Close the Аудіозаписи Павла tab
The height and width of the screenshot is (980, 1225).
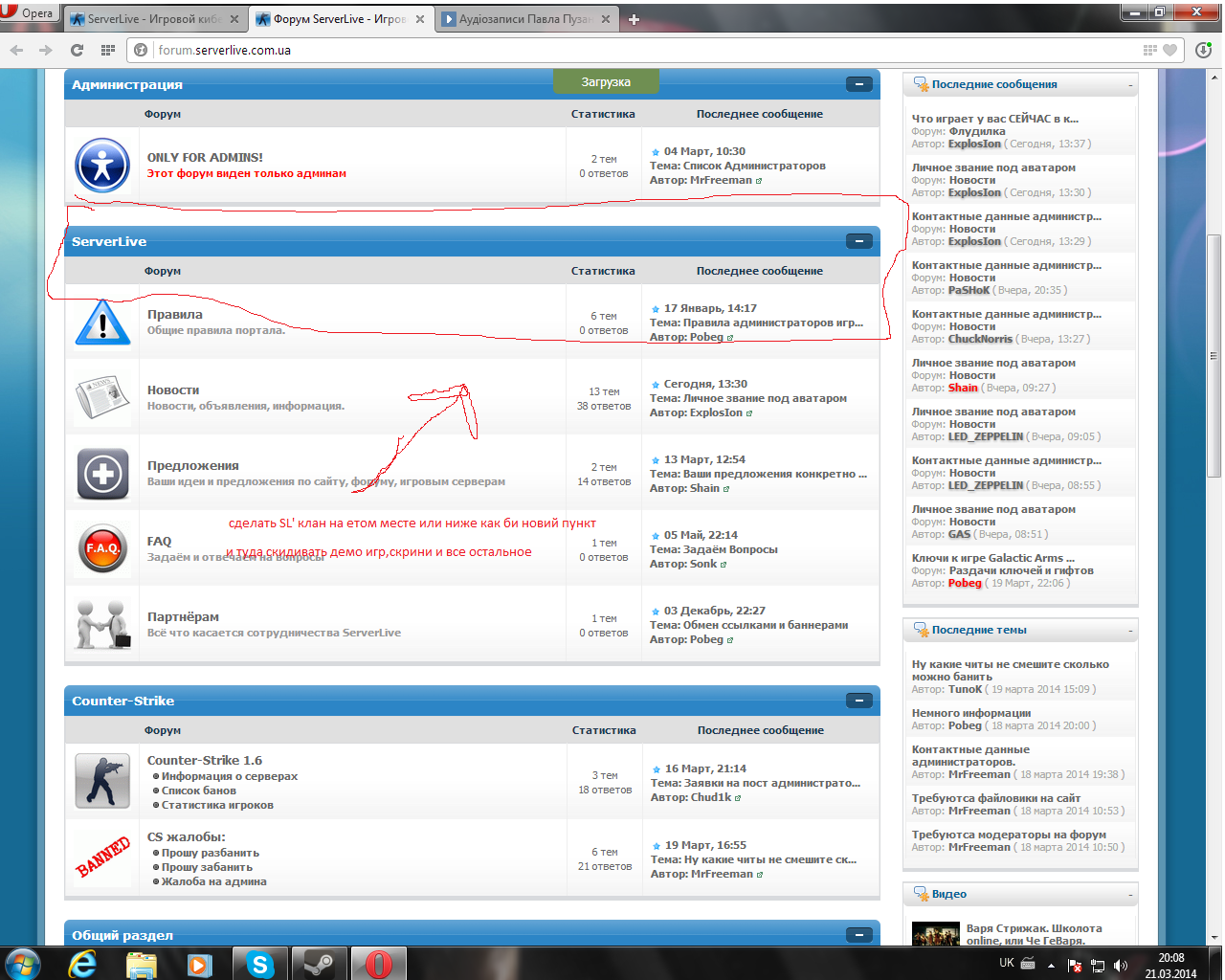[606, 19]
